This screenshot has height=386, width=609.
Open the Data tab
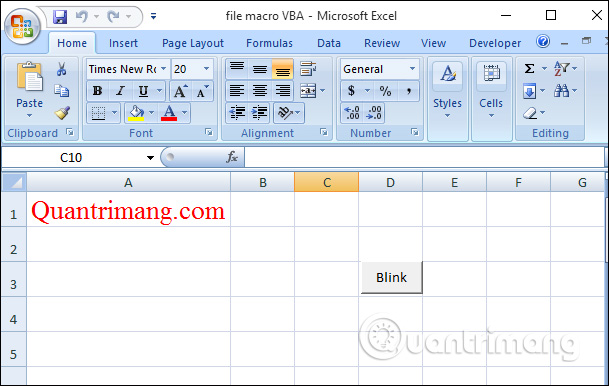tap(329, 43)
